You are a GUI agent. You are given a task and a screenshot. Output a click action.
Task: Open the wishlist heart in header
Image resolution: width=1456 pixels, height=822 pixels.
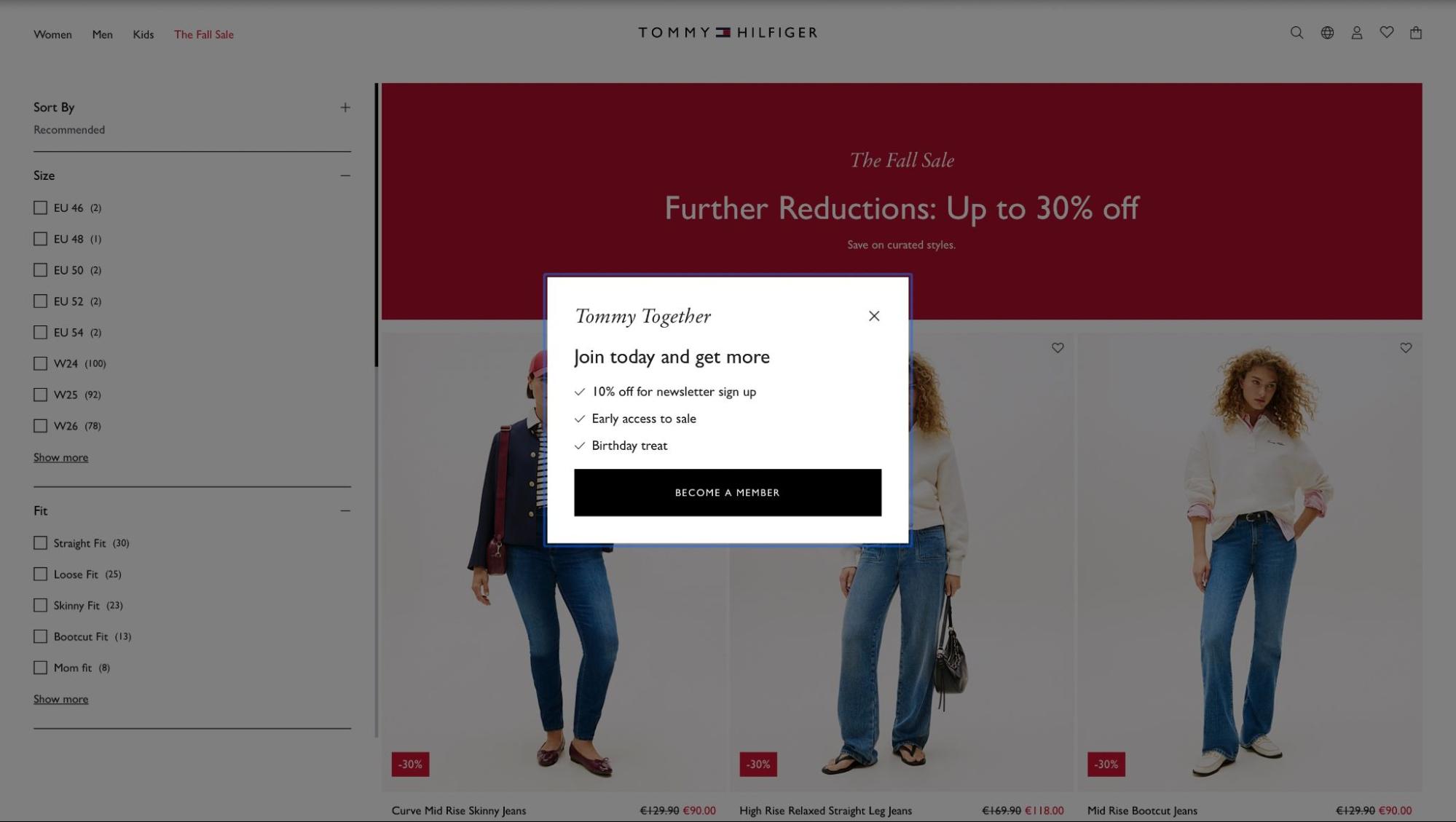click(1387, 33)
